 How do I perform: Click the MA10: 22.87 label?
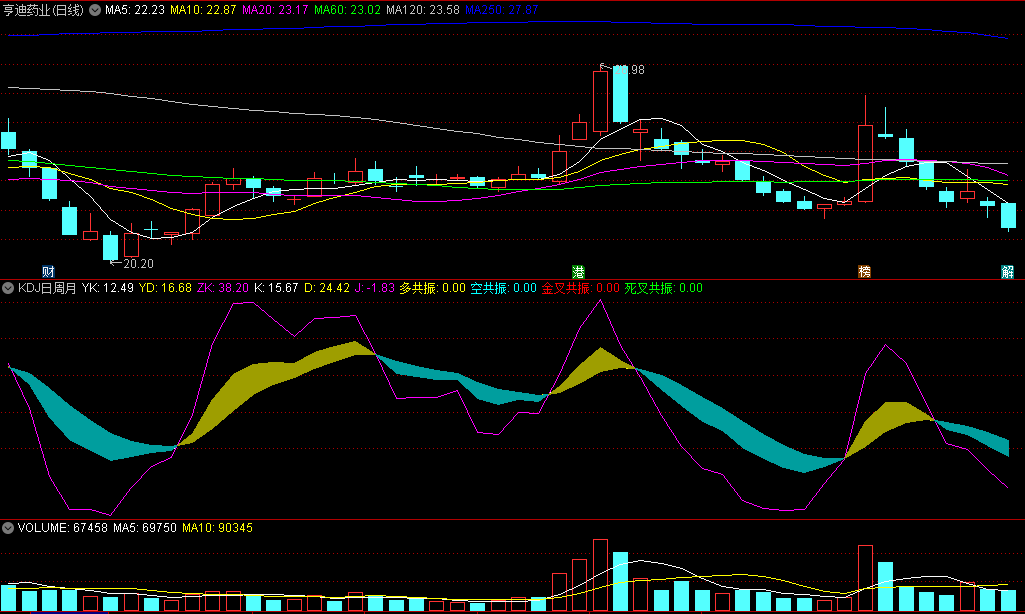coord(203,10)
